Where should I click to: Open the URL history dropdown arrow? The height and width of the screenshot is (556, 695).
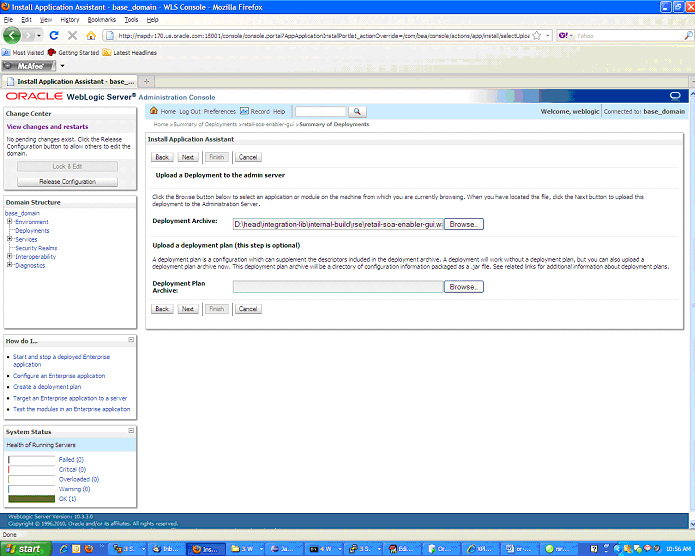(548, 35)
